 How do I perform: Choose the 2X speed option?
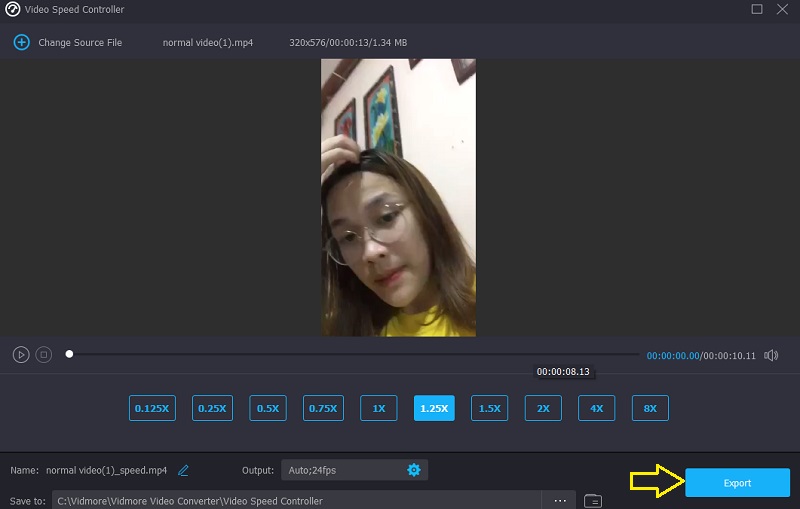tap(543, 408)
